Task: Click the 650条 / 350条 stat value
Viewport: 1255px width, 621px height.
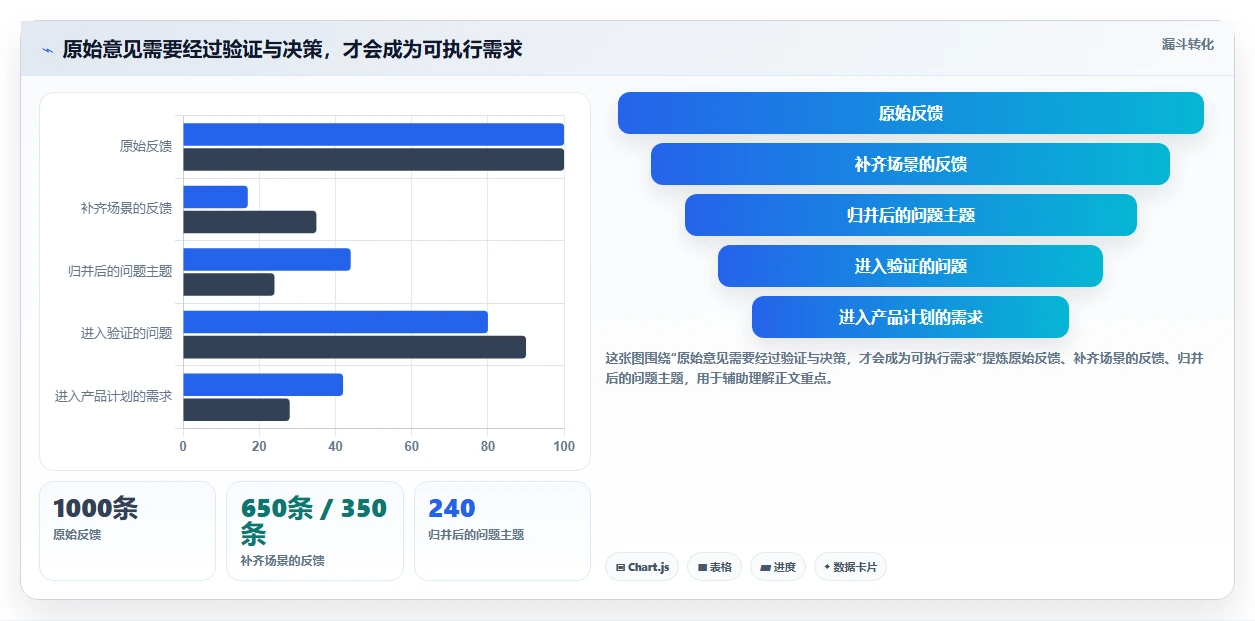Action: click(314, 520)
